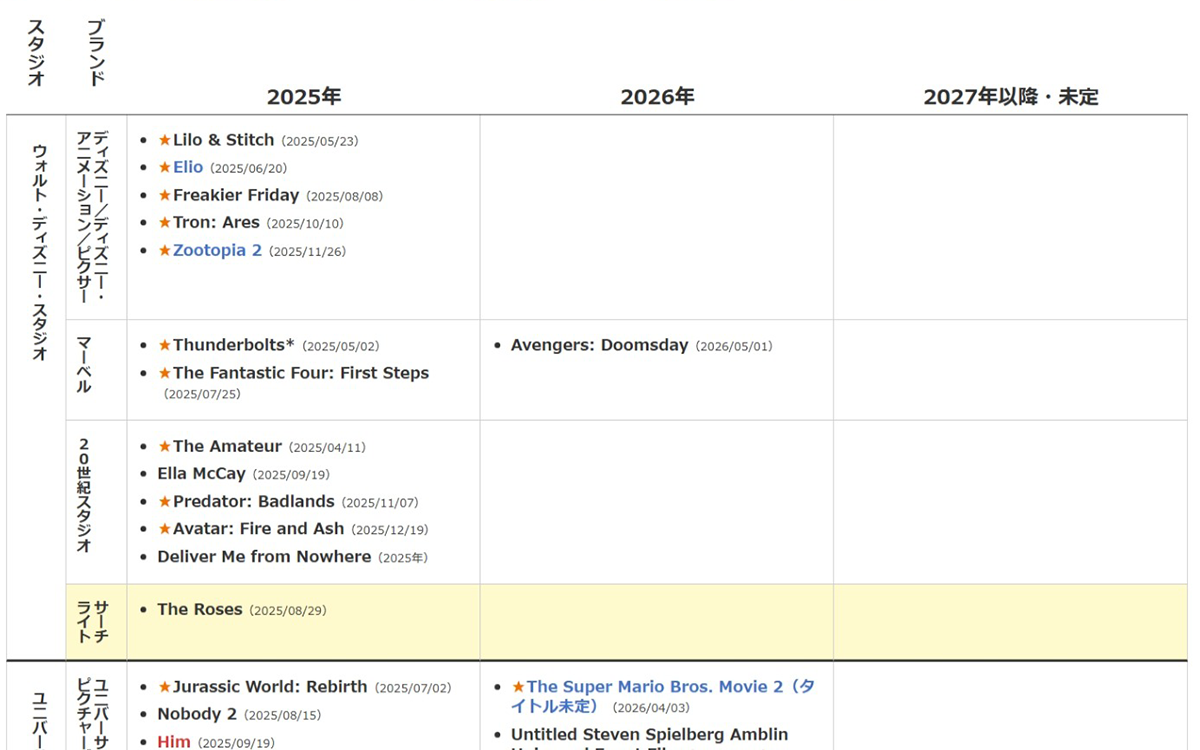This screenshot has width=1200, height=750.
Task: Click the date (2025/12/19) next to Avatar
Action: (x=390, y=530)
